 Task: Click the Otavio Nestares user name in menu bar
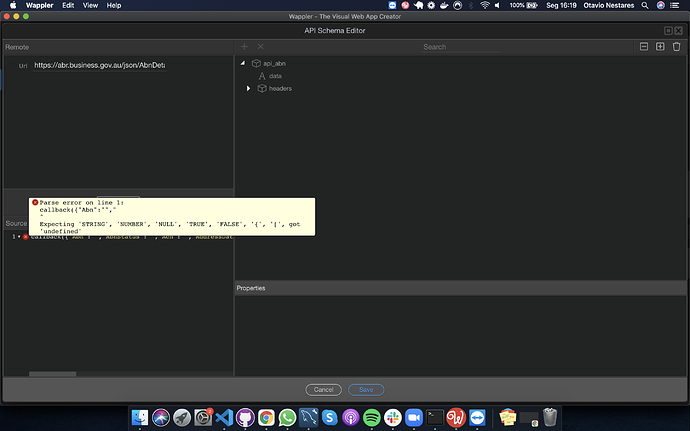[609, 5]
